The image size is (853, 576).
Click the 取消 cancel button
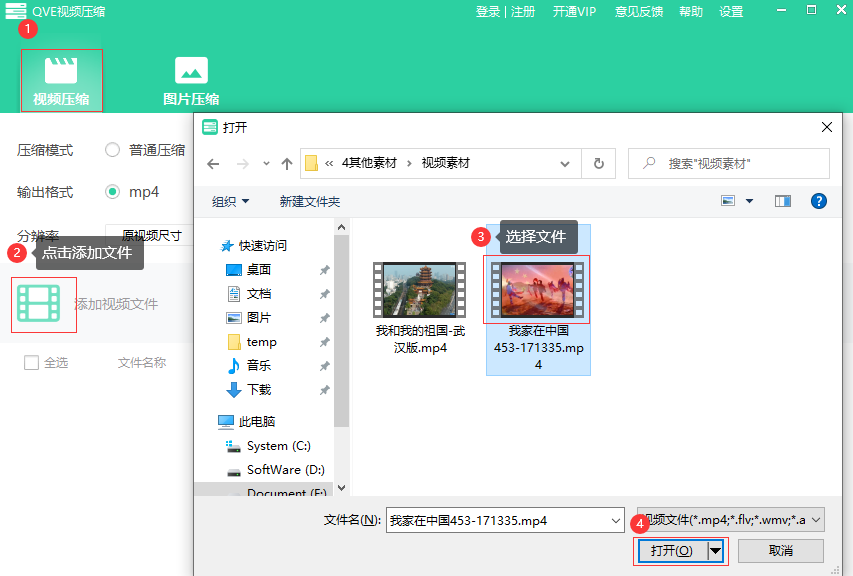click(780, 551)
